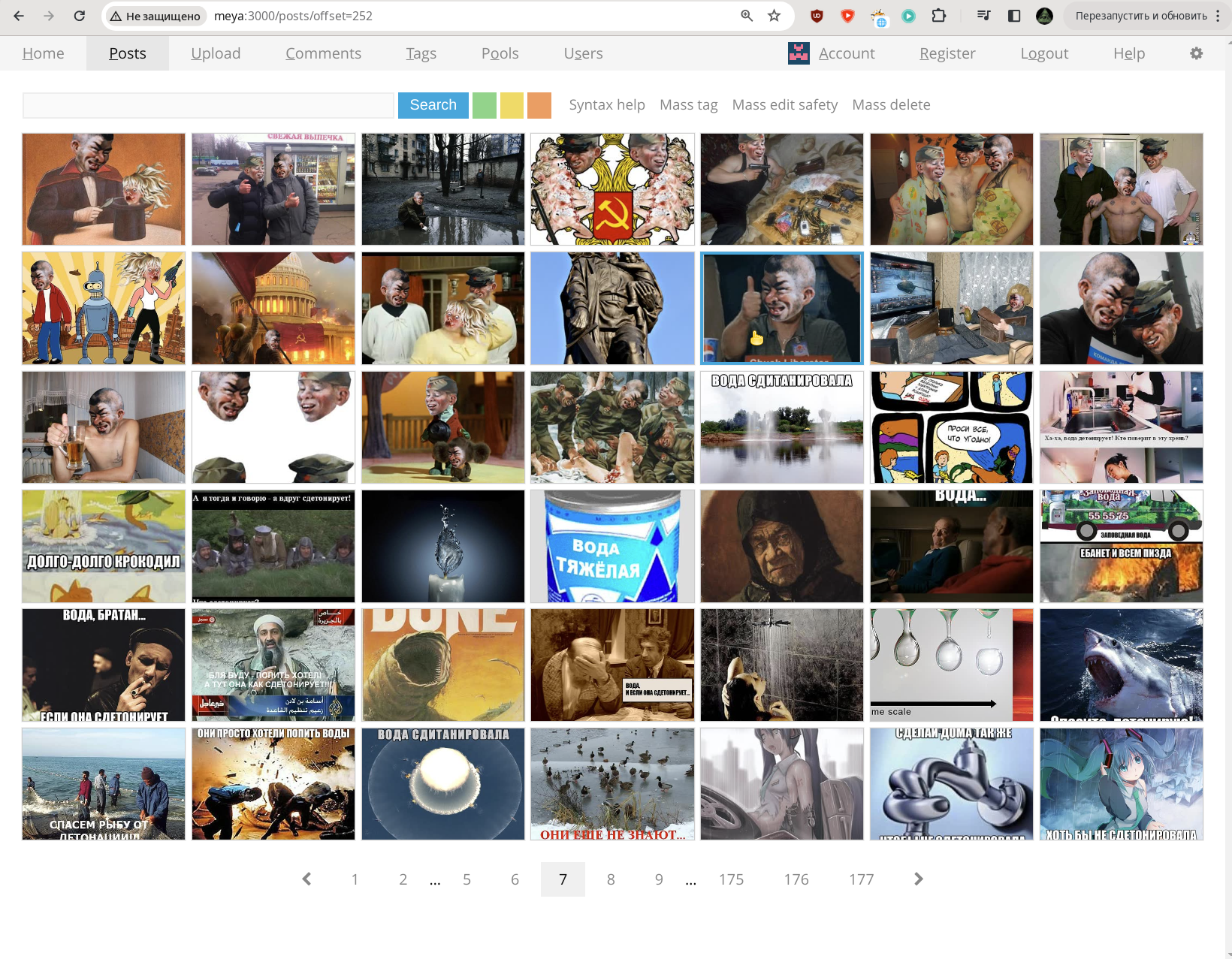
Task: Go to page 1
Action: click(x=355, y=879)
